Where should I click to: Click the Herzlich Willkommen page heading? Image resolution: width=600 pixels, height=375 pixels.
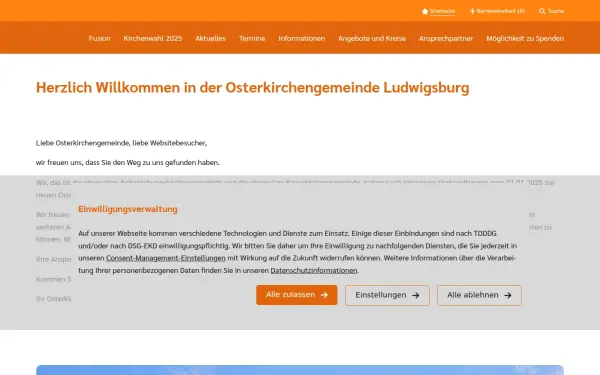(x=253, y=88)
